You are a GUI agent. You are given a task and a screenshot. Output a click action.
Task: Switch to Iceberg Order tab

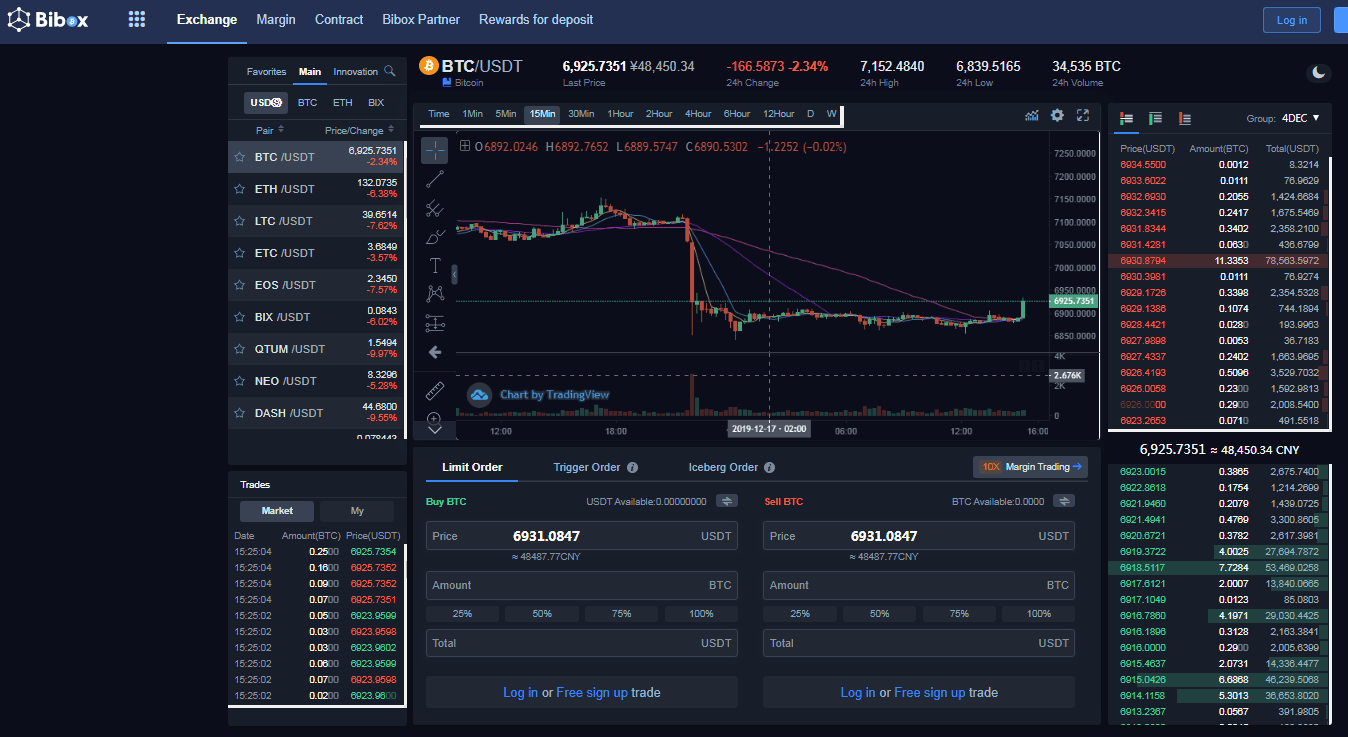click(723, 467)
